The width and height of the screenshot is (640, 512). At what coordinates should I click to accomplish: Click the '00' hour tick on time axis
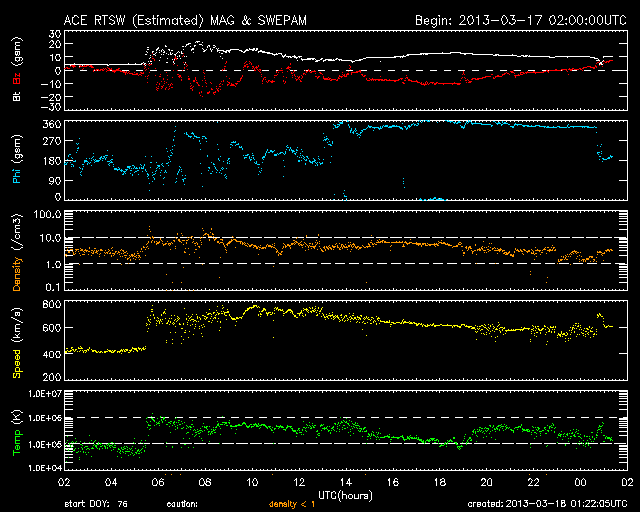tap(580, 483)
